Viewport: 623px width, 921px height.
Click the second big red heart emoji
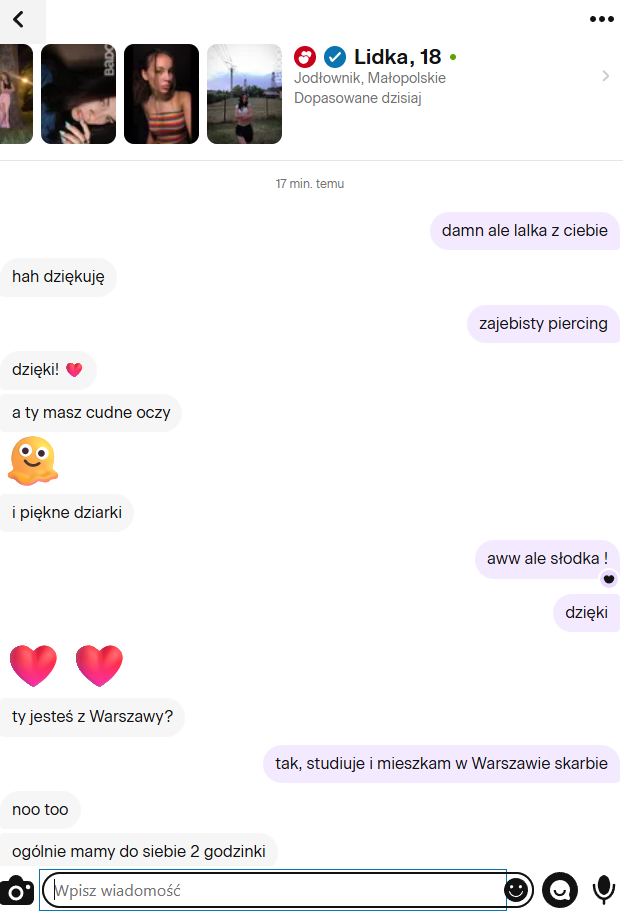99,665
